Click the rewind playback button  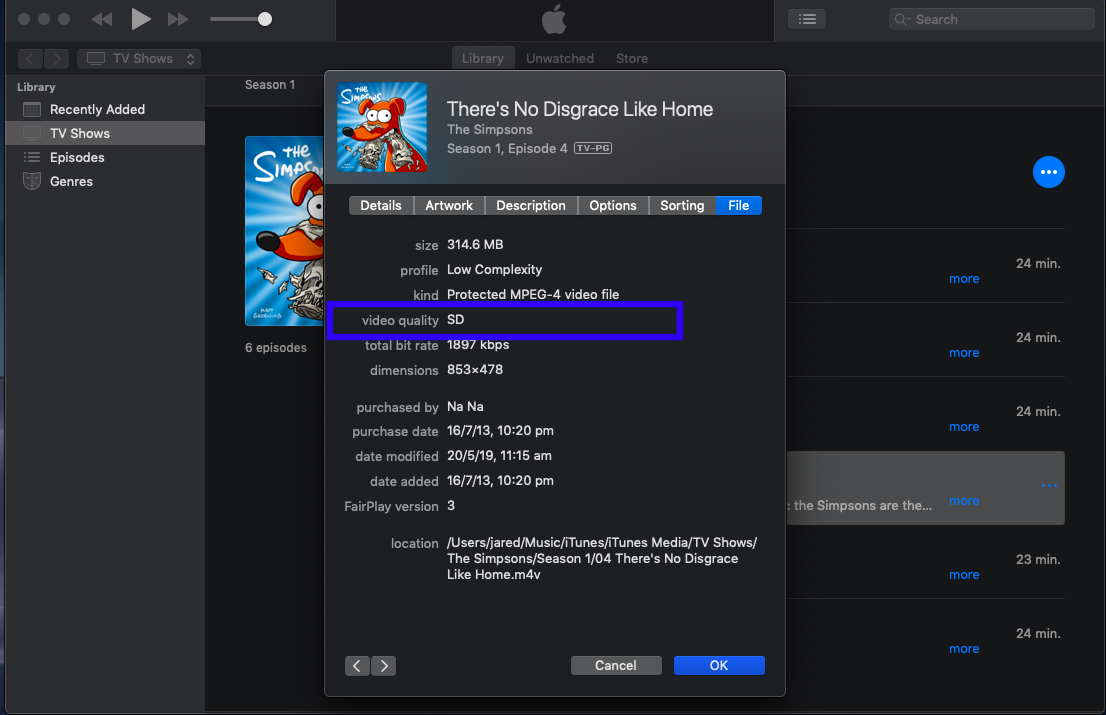point(102,19)
